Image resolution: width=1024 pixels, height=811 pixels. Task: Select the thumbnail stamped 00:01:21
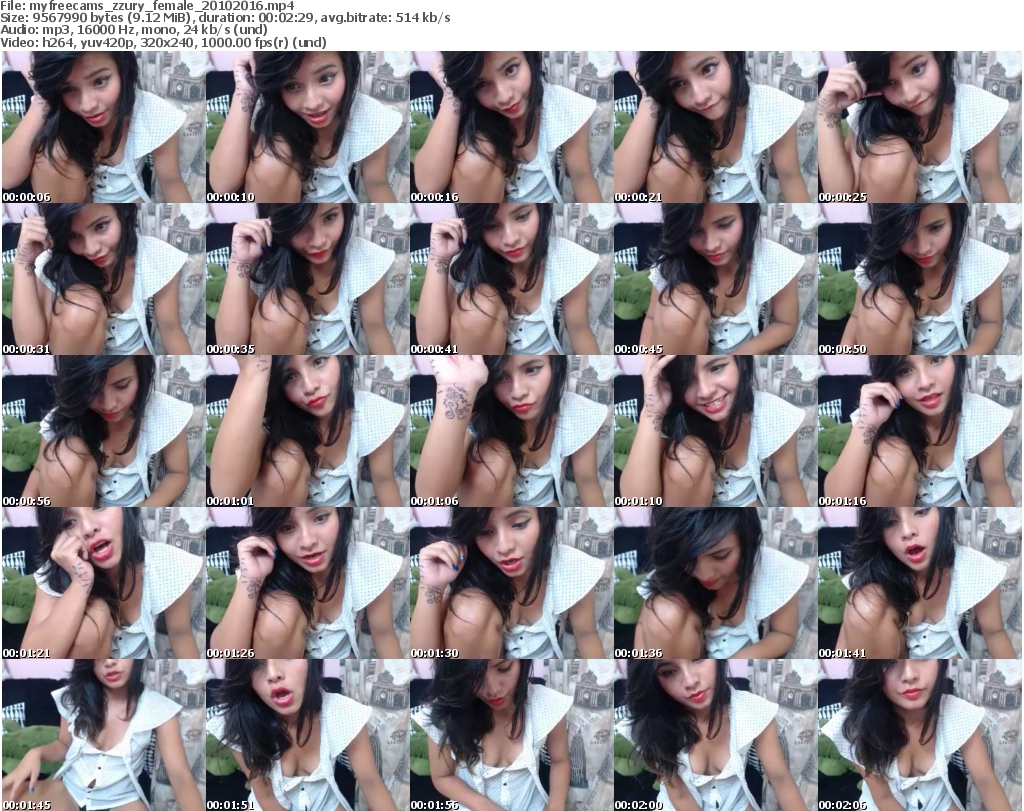103,584
